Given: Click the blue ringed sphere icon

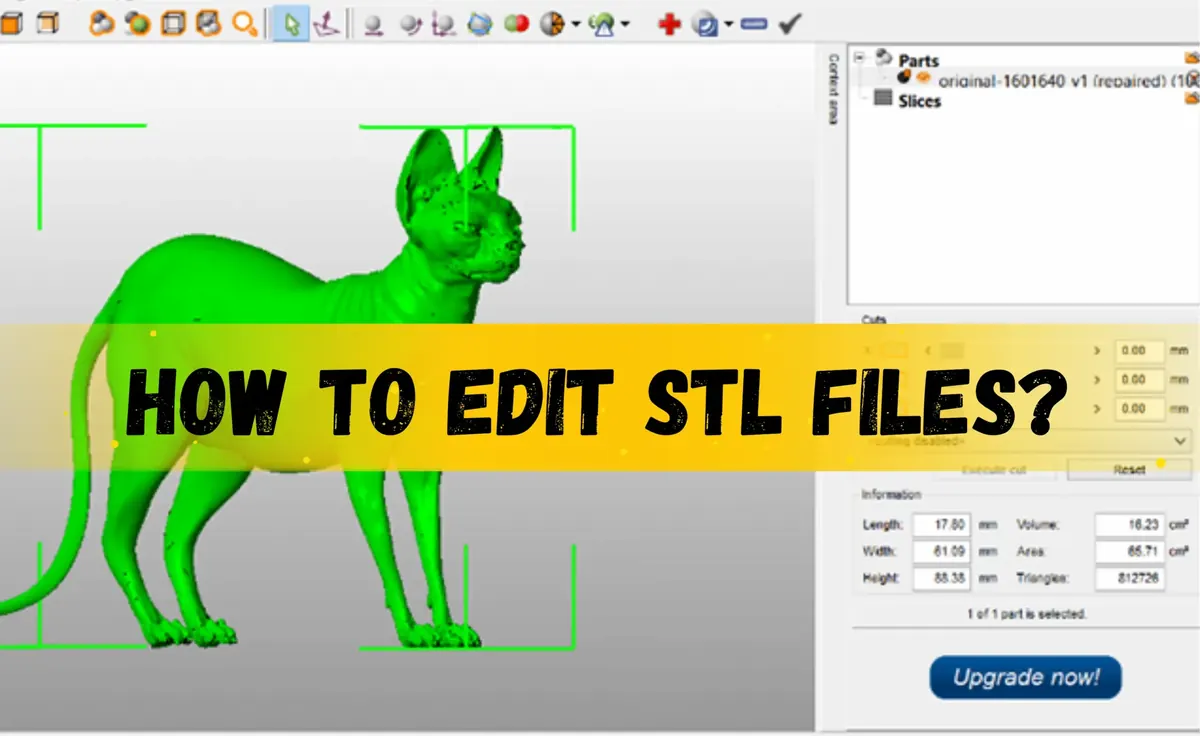Looking at the screenshot, I should pyautogui.click(x=480, y=24).
